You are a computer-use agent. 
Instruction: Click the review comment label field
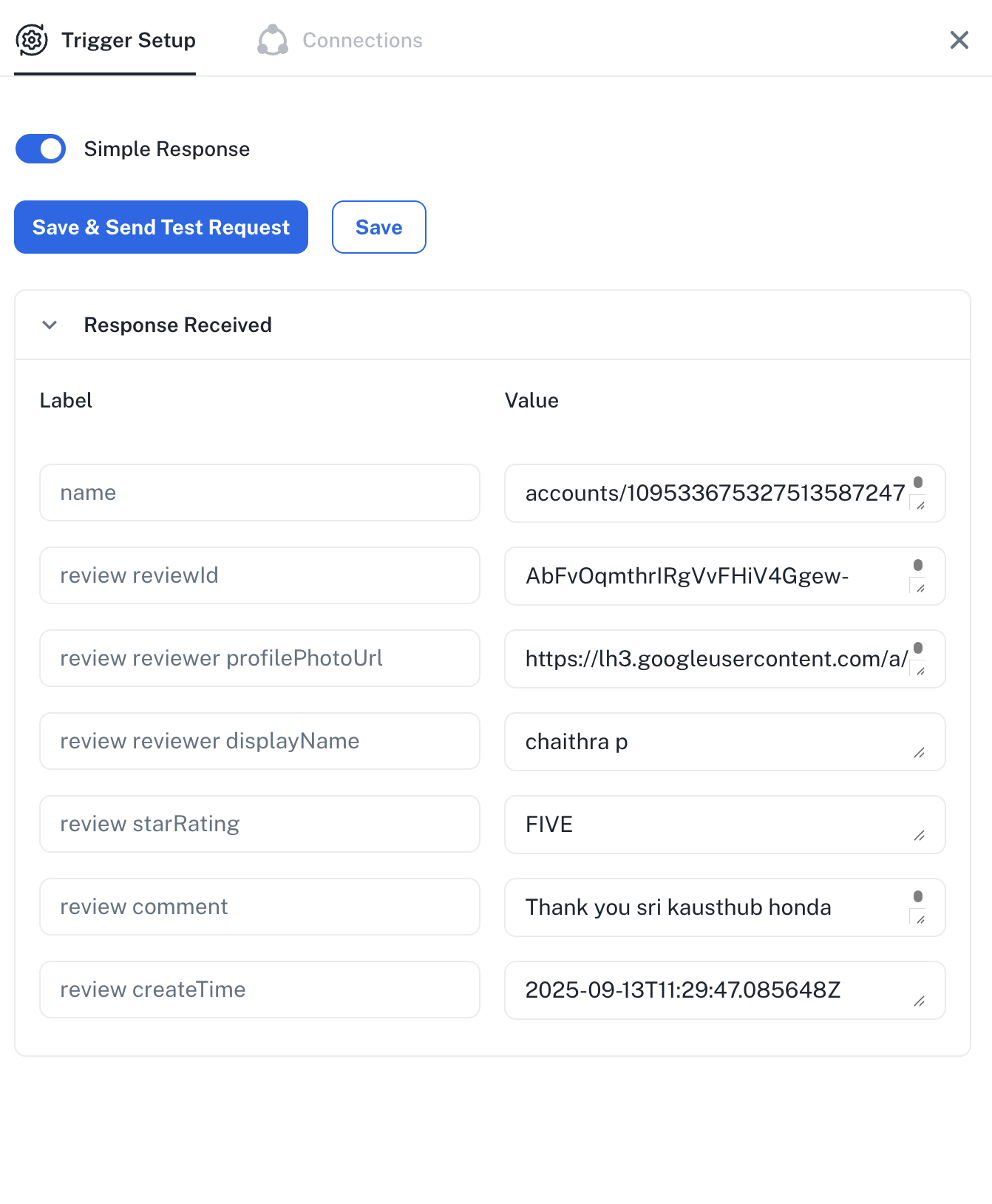(259, 907)
